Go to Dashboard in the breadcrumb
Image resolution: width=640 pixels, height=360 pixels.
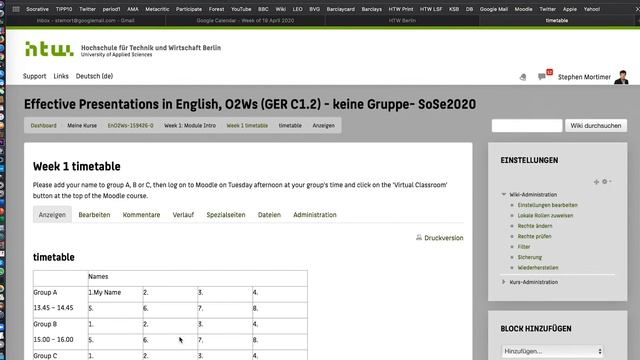(x=44, y=126)
